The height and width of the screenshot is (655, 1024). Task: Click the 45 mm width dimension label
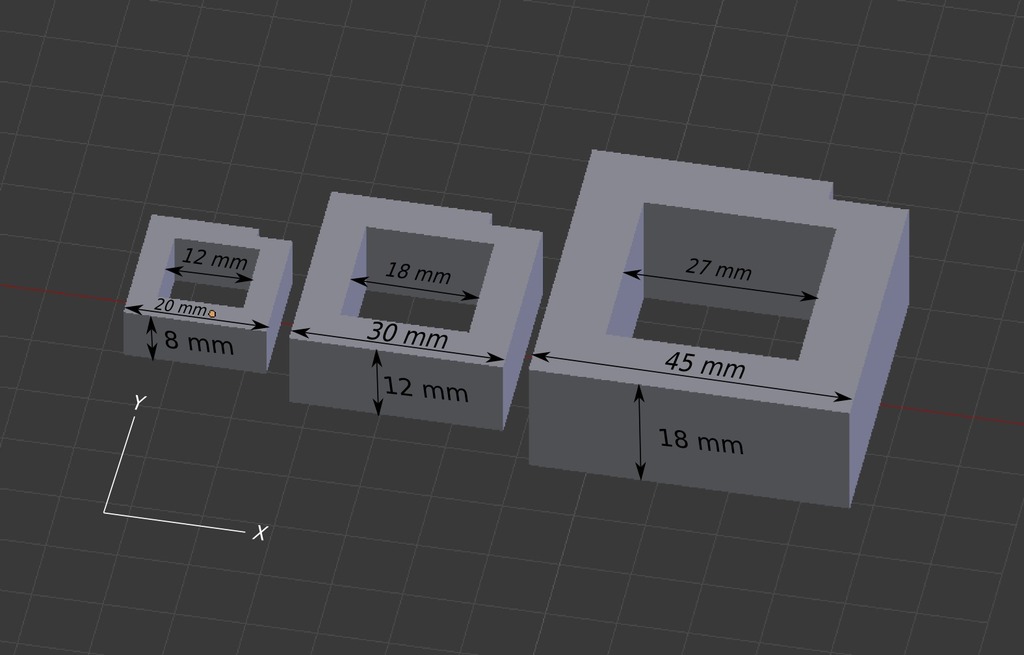(x=705, y=364)
